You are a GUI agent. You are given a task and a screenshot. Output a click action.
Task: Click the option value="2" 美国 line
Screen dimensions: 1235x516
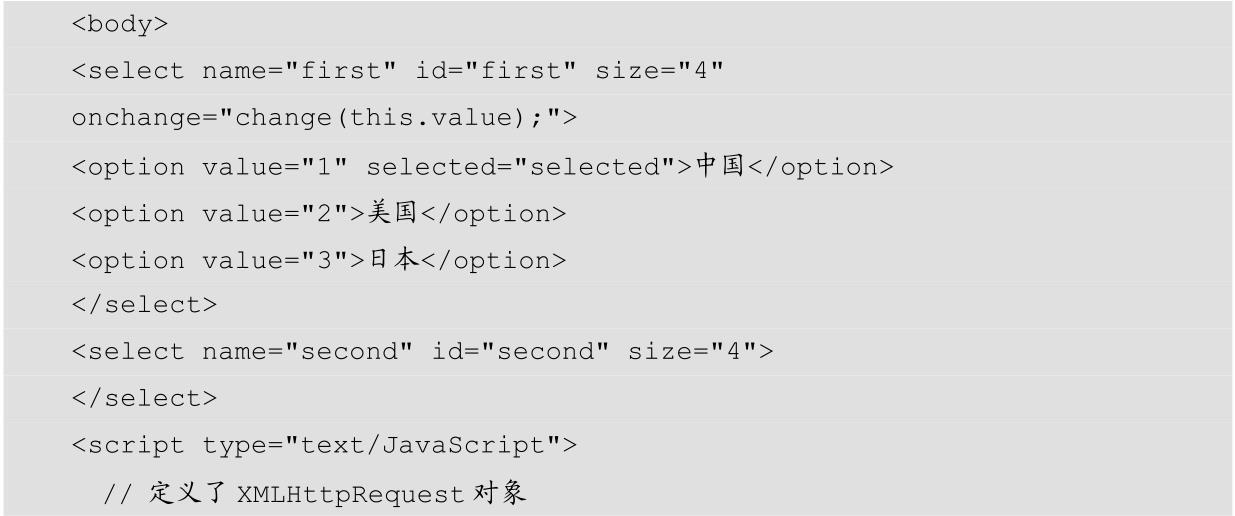(x=319, y=213)
